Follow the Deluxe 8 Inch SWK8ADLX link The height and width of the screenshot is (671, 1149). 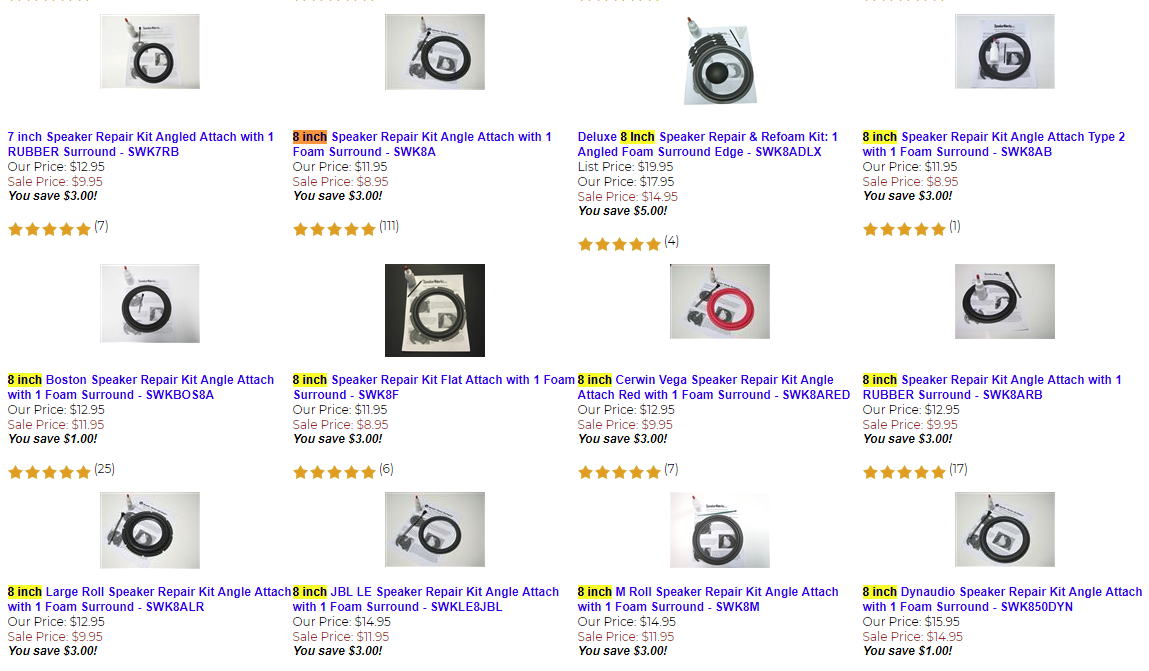coord(708,144)
